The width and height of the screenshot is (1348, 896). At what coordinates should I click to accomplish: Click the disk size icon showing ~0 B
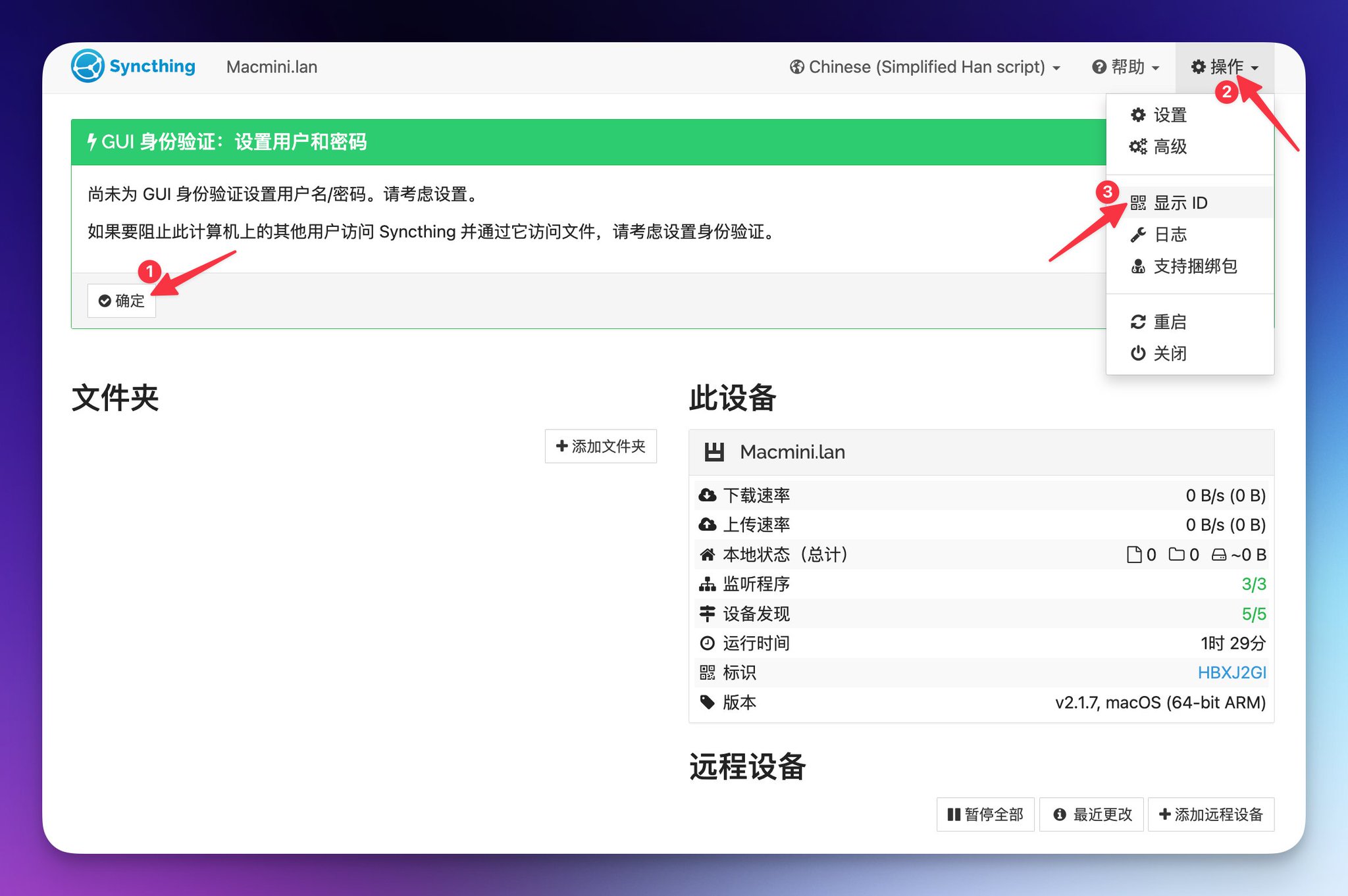coord(1219,555)
